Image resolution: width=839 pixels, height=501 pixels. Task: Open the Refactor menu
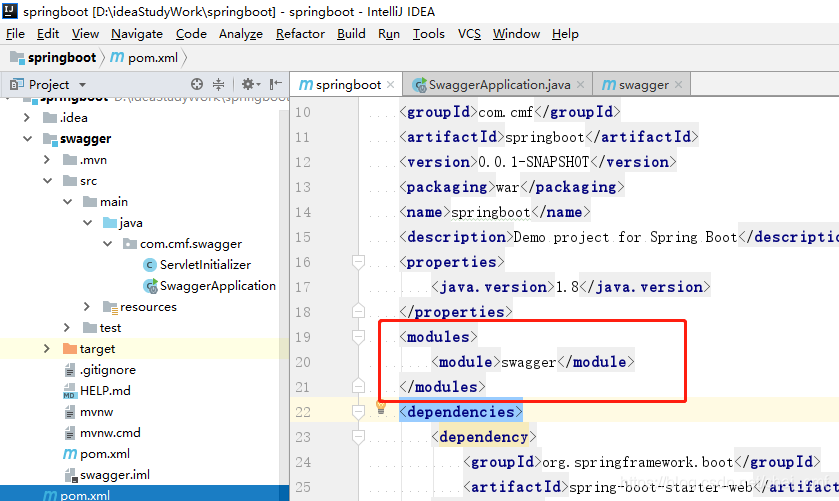300,34
